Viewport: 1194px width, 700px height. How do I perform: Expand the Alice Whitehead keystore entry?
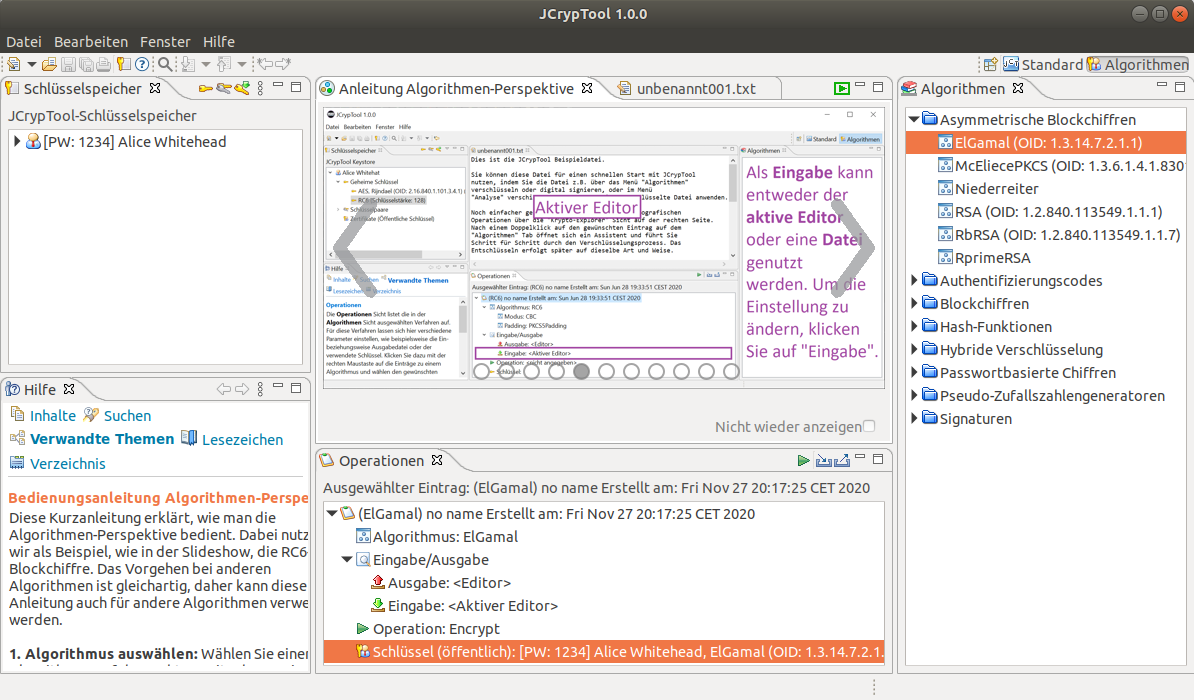(17, 142)
